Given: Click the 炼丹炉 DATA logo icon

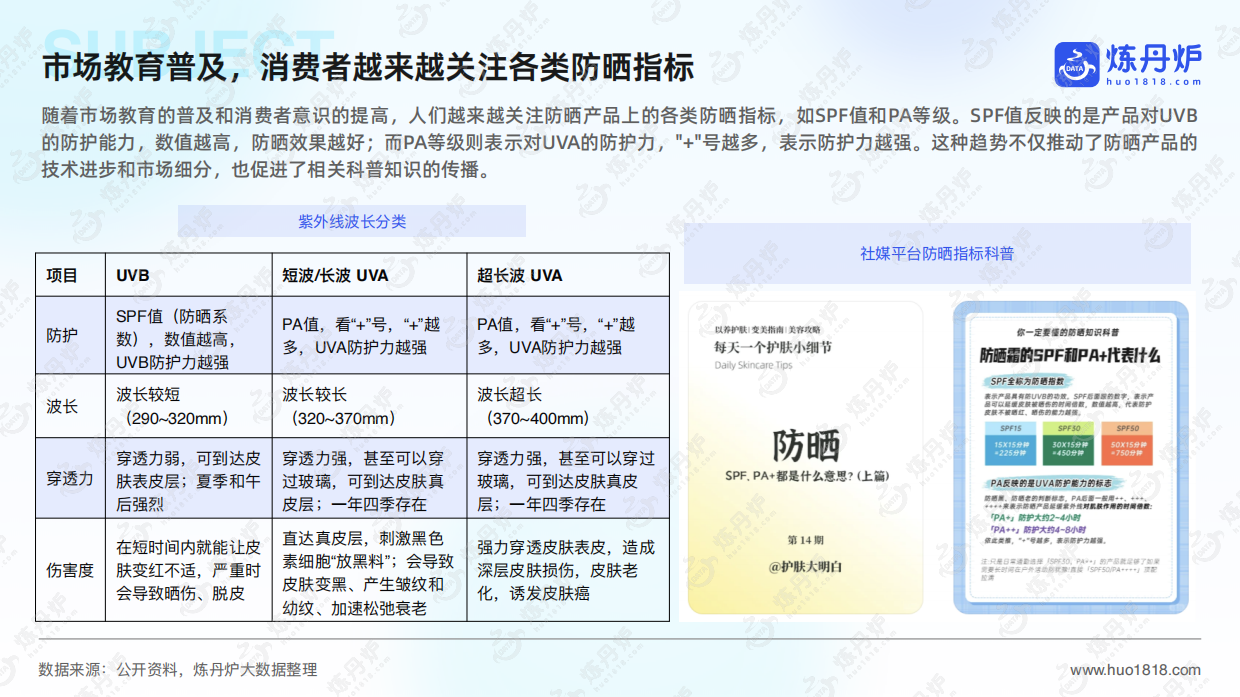Looking at the screenshot, I should pyautogui.click(x=1076, y=64).
